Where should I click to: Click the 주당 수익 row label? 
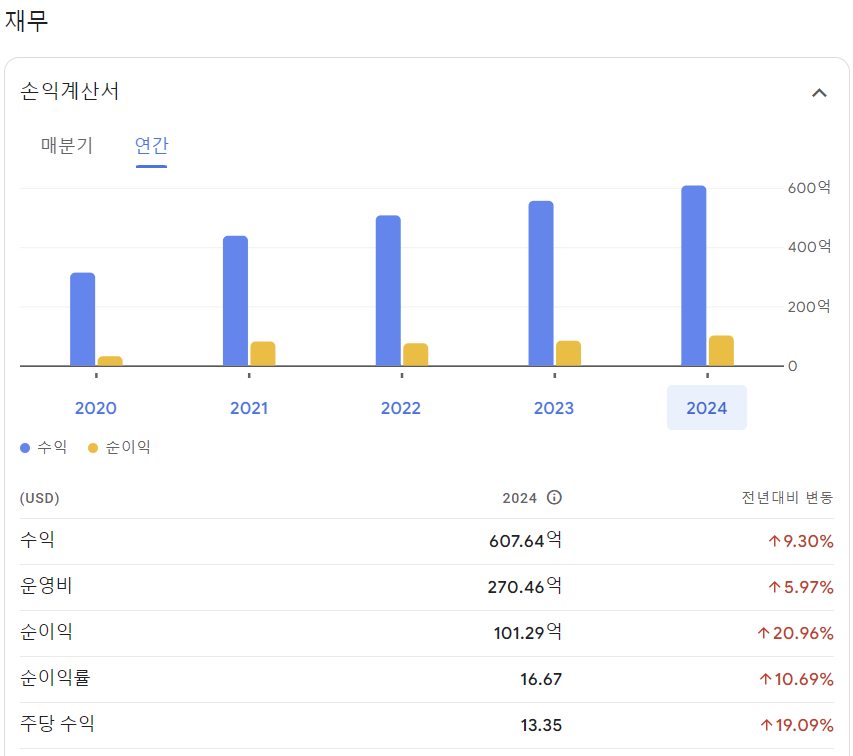(x=58, y=723)
